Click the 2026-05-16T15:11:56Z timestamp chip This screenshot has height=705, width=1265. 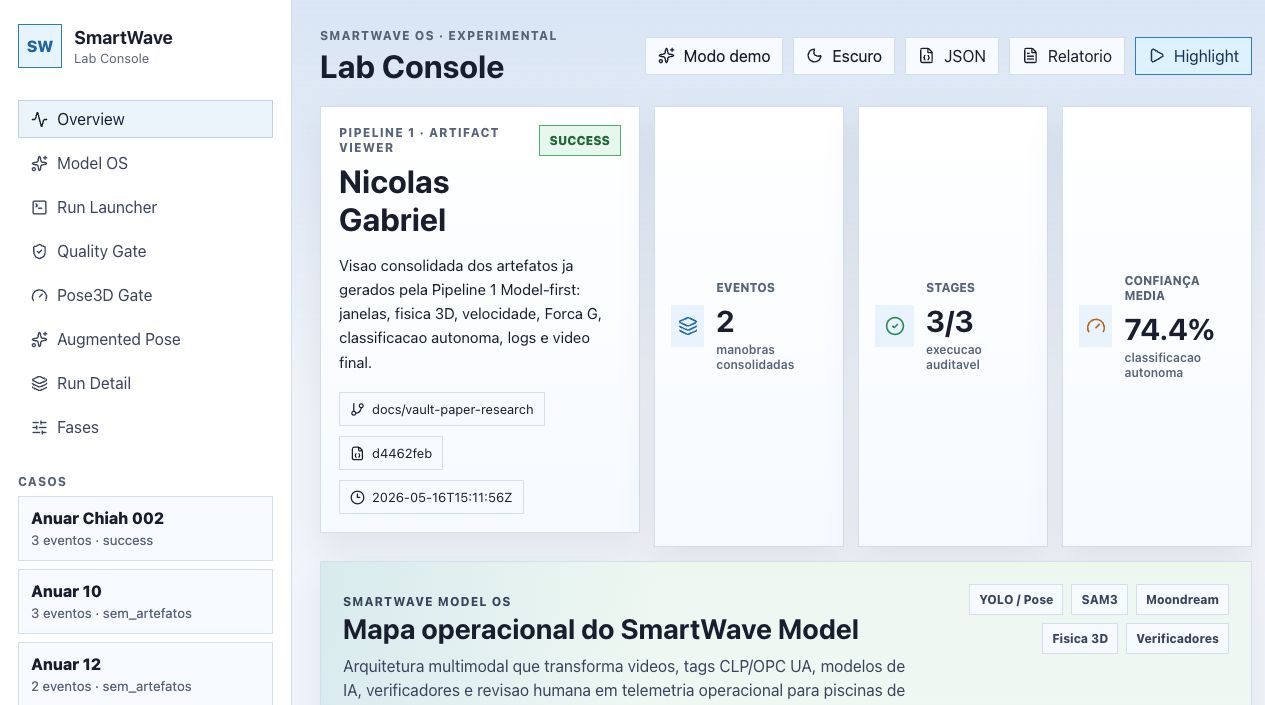[x=431, y=497]
